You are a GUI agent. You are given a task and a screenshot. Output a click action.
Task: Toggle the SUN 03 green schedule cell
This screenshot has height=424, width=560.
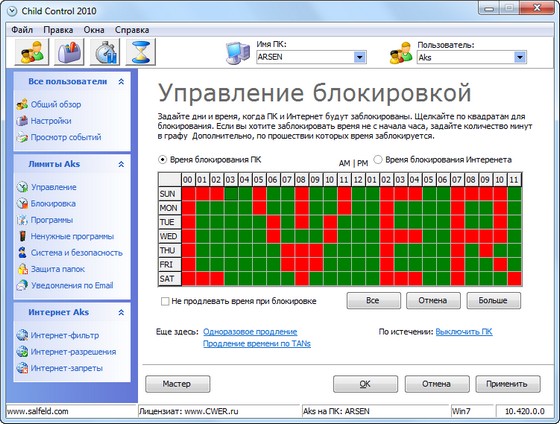click(x=231, y=194)
